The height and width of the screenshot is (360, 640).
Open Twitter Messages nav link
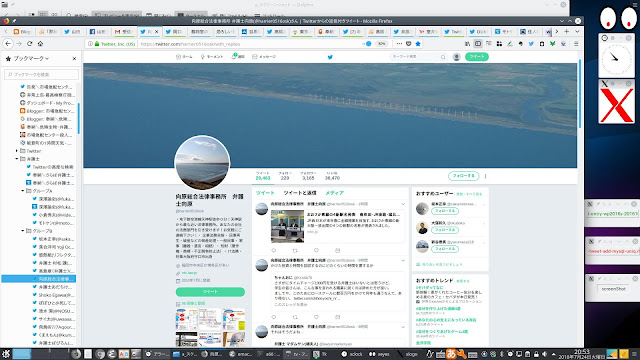point(264,57)
